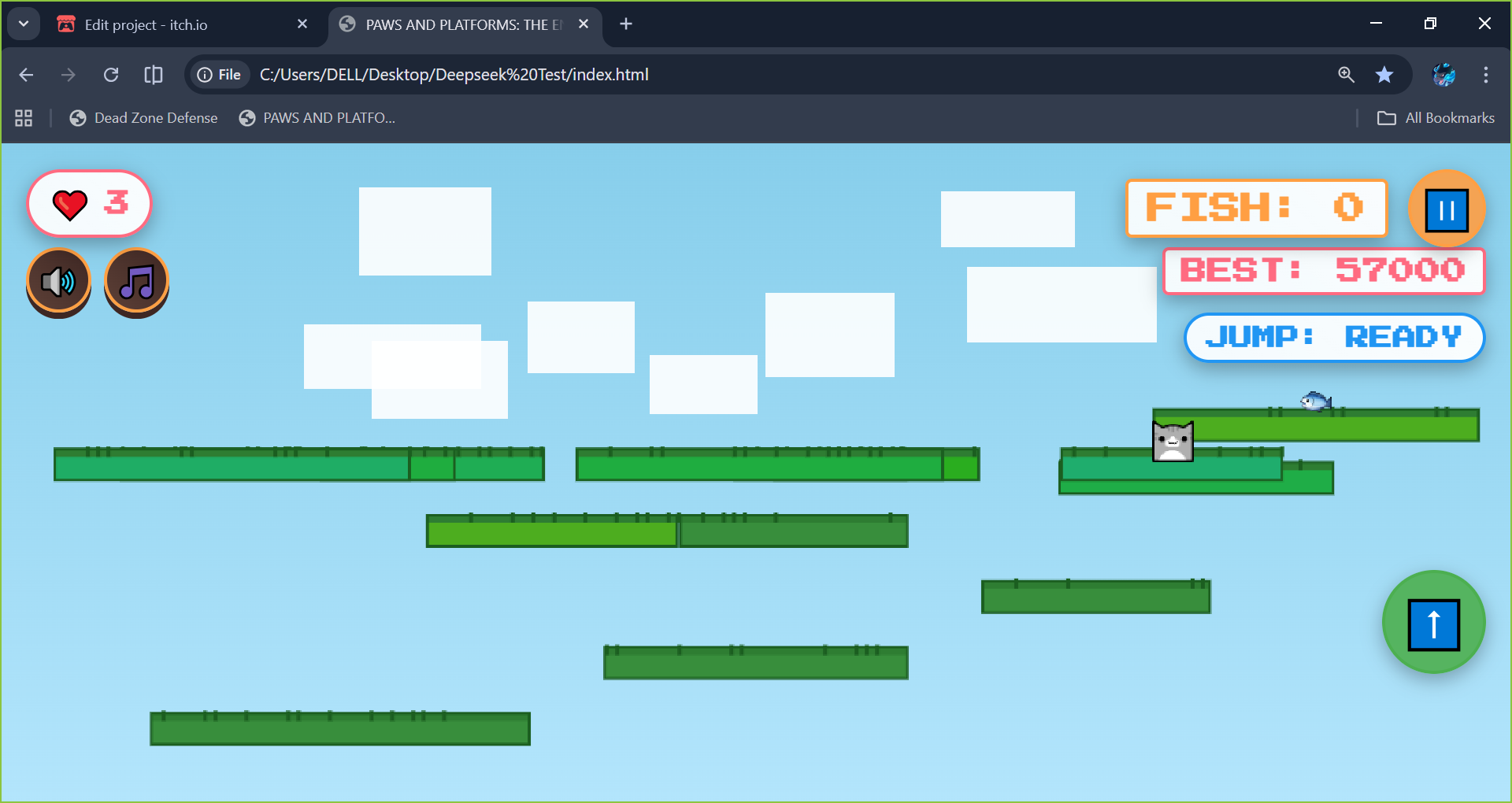Image resolution: width=1512 pixels, height=803 pixels.
Task: Click the blue fish collectible
Action: [1316, 401]
